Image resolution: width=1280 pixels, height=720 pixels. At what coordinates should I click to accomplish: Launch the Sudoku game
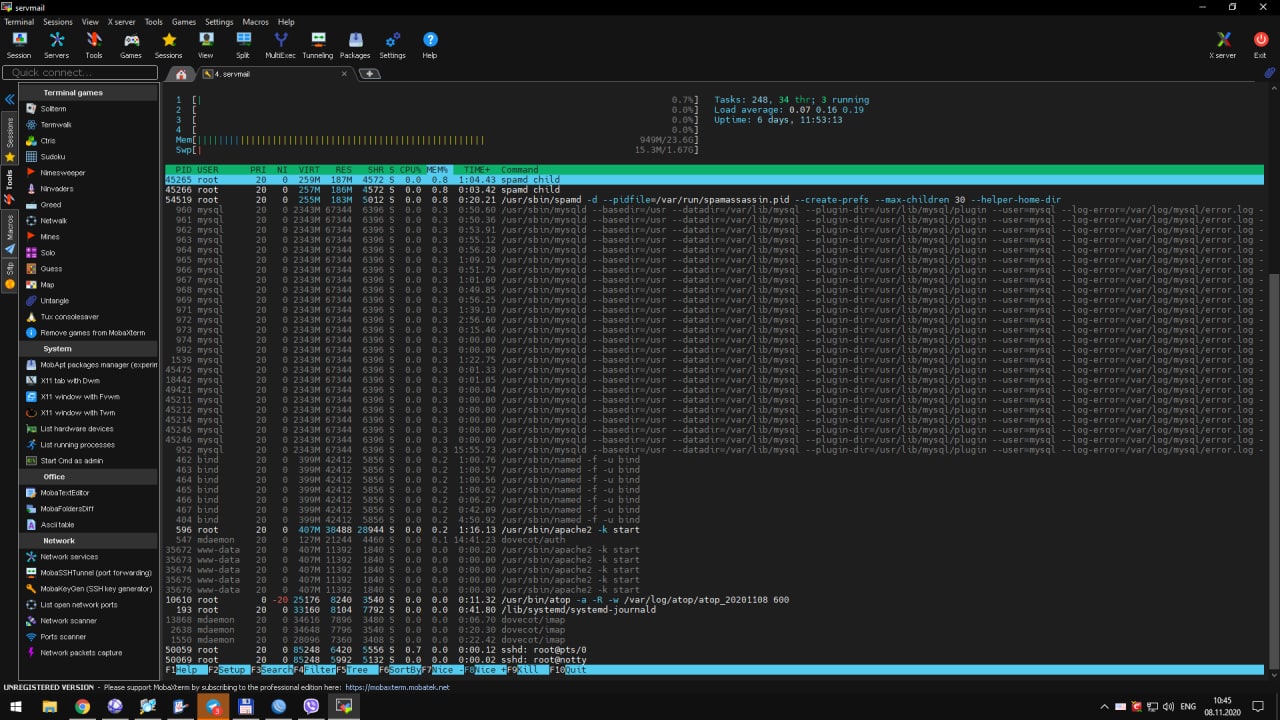pos(53,156)
